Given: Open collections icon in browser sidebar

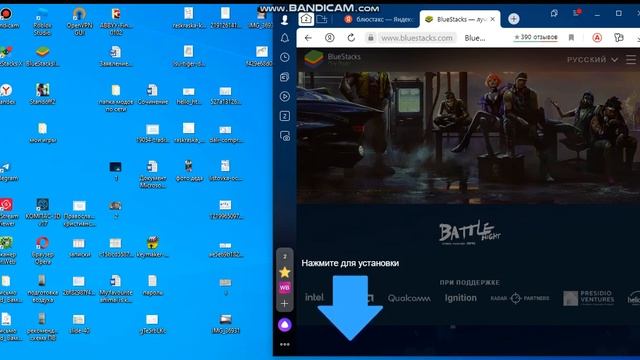Looking at the screenshot, I should tap(284, 77).
